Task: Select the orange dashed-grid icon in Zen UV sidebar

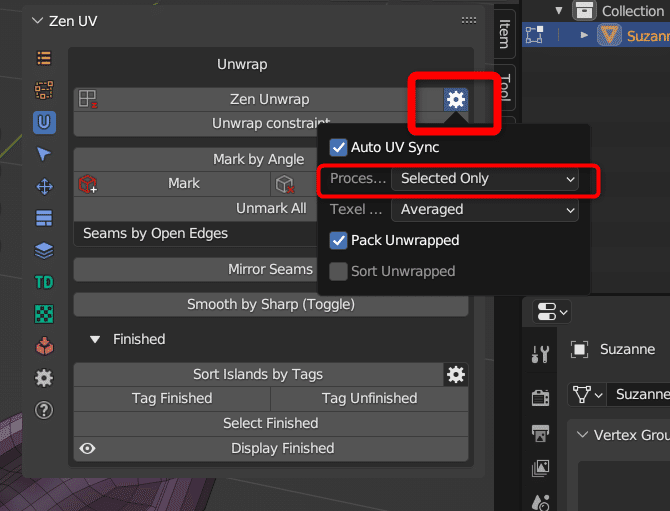Action: (x=44, y=90)
